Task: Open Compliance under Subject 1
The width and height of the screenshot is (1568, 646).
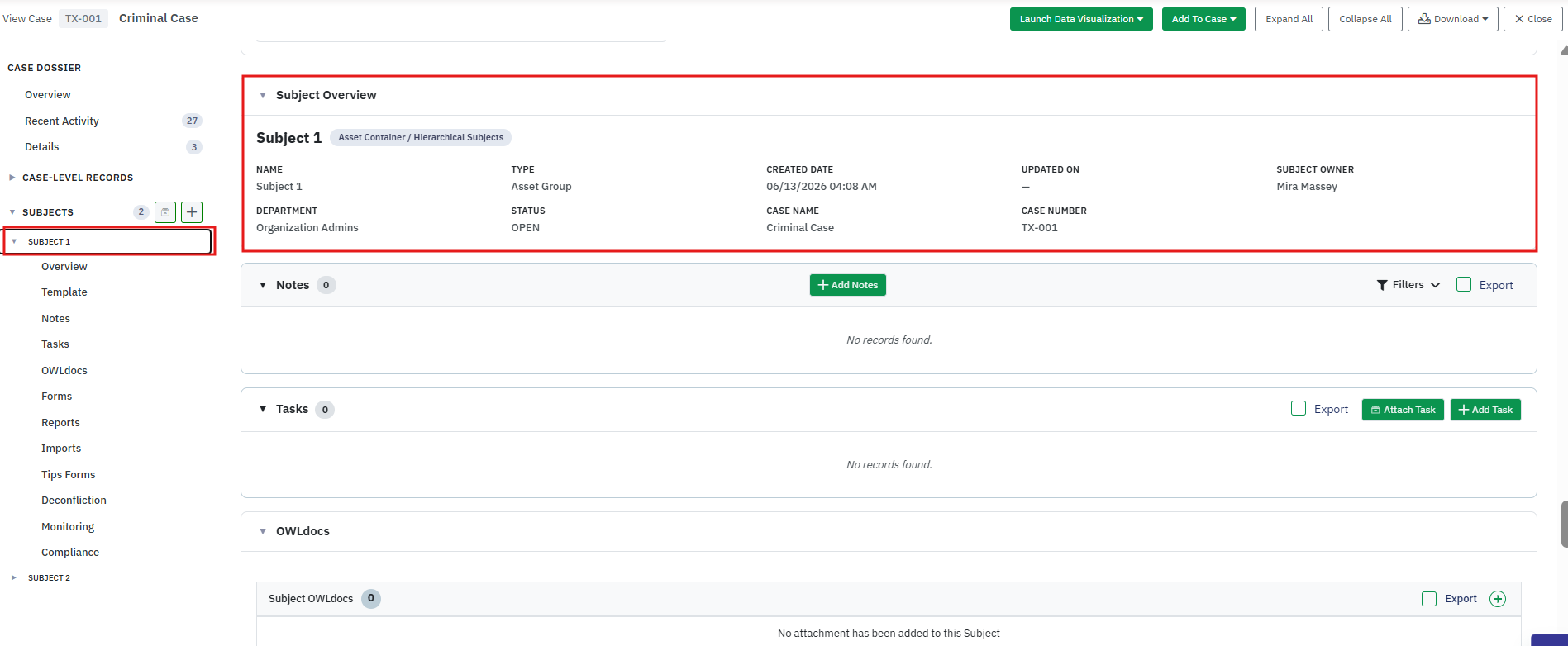Action: (x=70, y=553)
